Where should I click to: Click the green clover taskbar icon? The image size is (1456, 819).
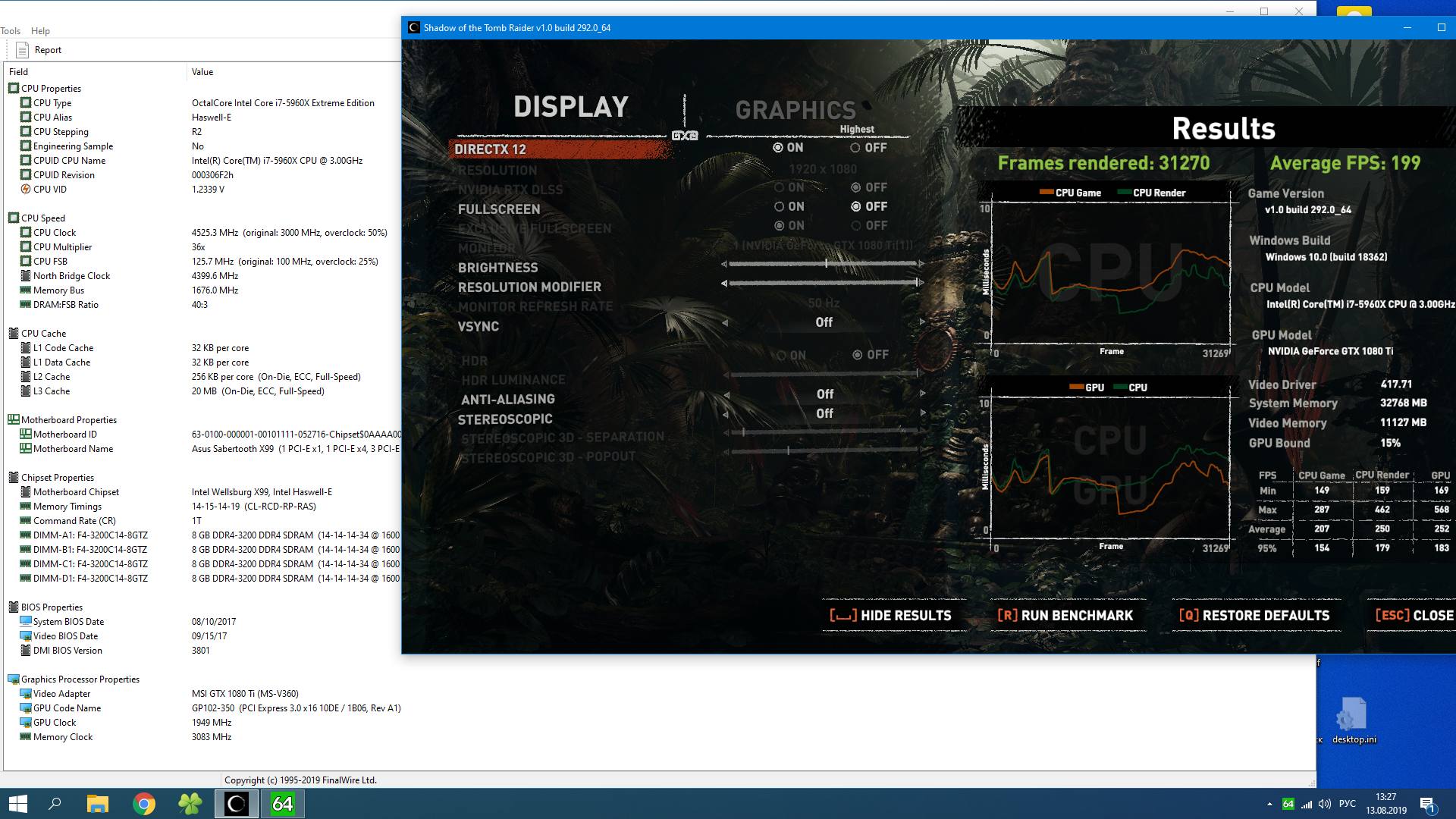click(190, 804)
